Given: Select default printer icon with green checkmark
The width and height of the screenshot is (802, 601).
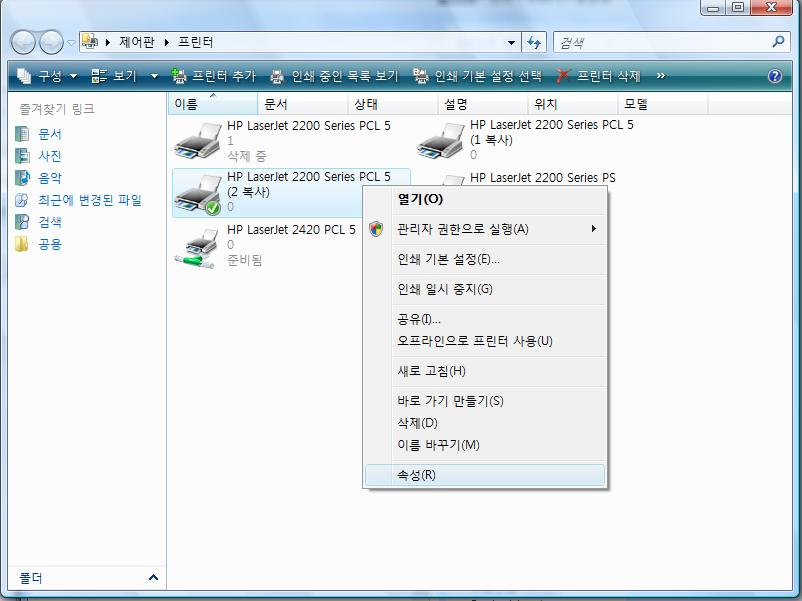Looking at the screenshot, I should point(197,194).
